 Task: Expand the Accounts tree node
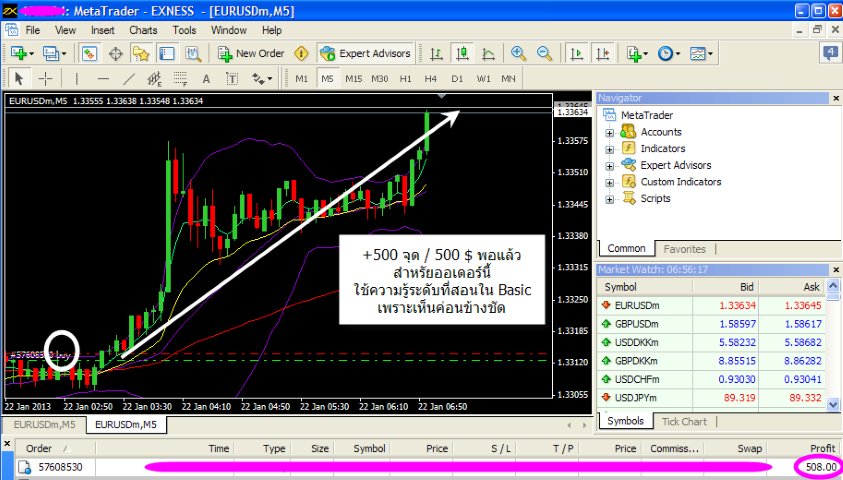[x=609, y=133]
